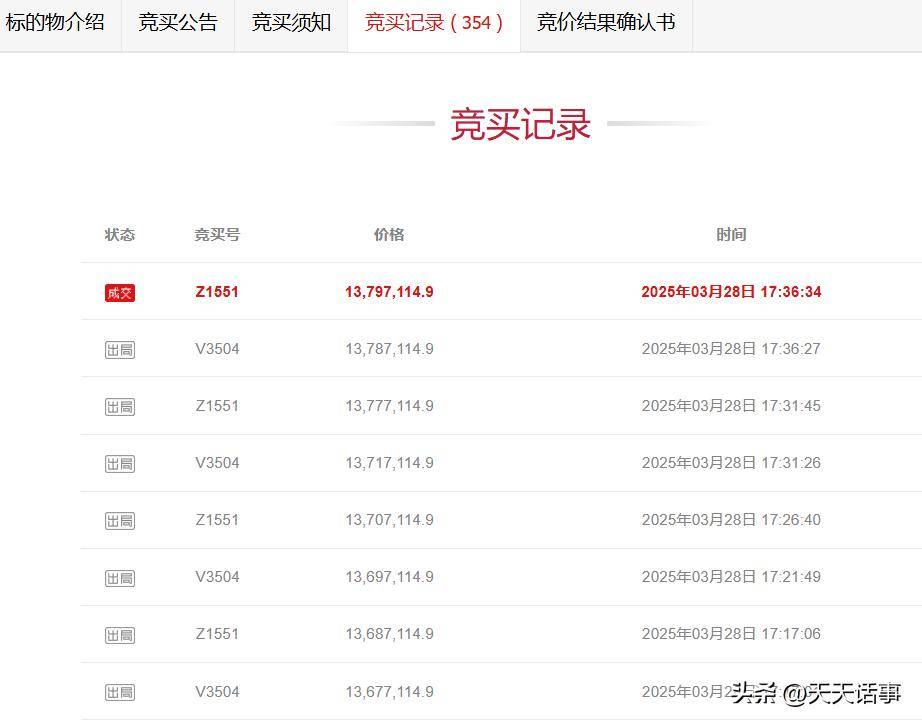Click bidder V3504 in the 13,717,114.9 row
Image resolution: width=922 pixels, height=726 pixels.
pyautogui.click(x=217, y=463)
